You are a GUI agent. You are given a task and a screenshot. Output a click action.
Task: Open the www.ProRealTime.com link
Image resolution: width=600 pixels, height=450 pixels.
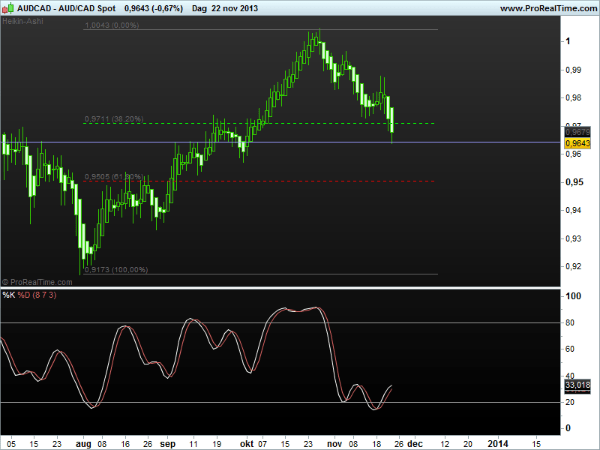pyautogui.click(x=549, y=8)
